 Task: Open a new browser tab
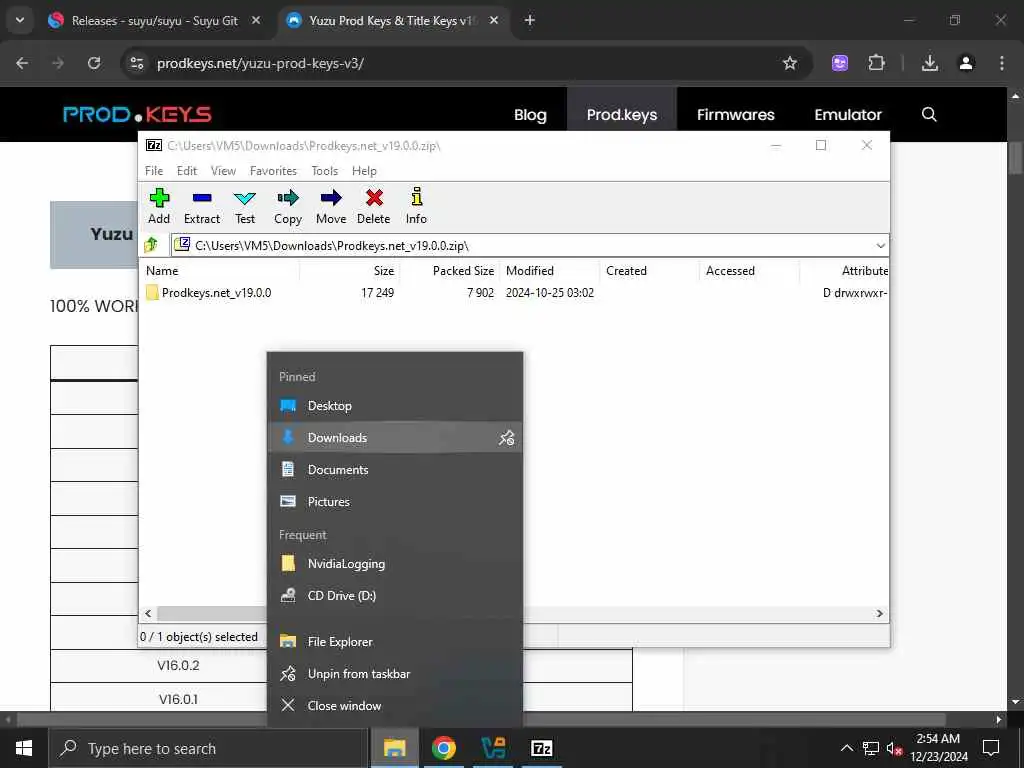click(x=530, y=20)
